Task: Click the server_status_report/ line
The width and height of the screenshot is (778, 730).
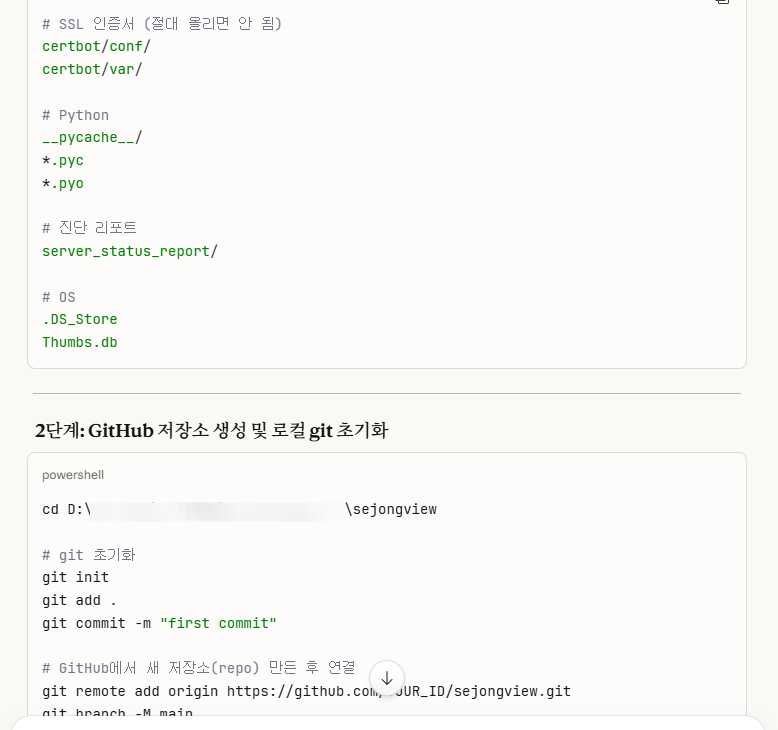Action: pos(129,251)
